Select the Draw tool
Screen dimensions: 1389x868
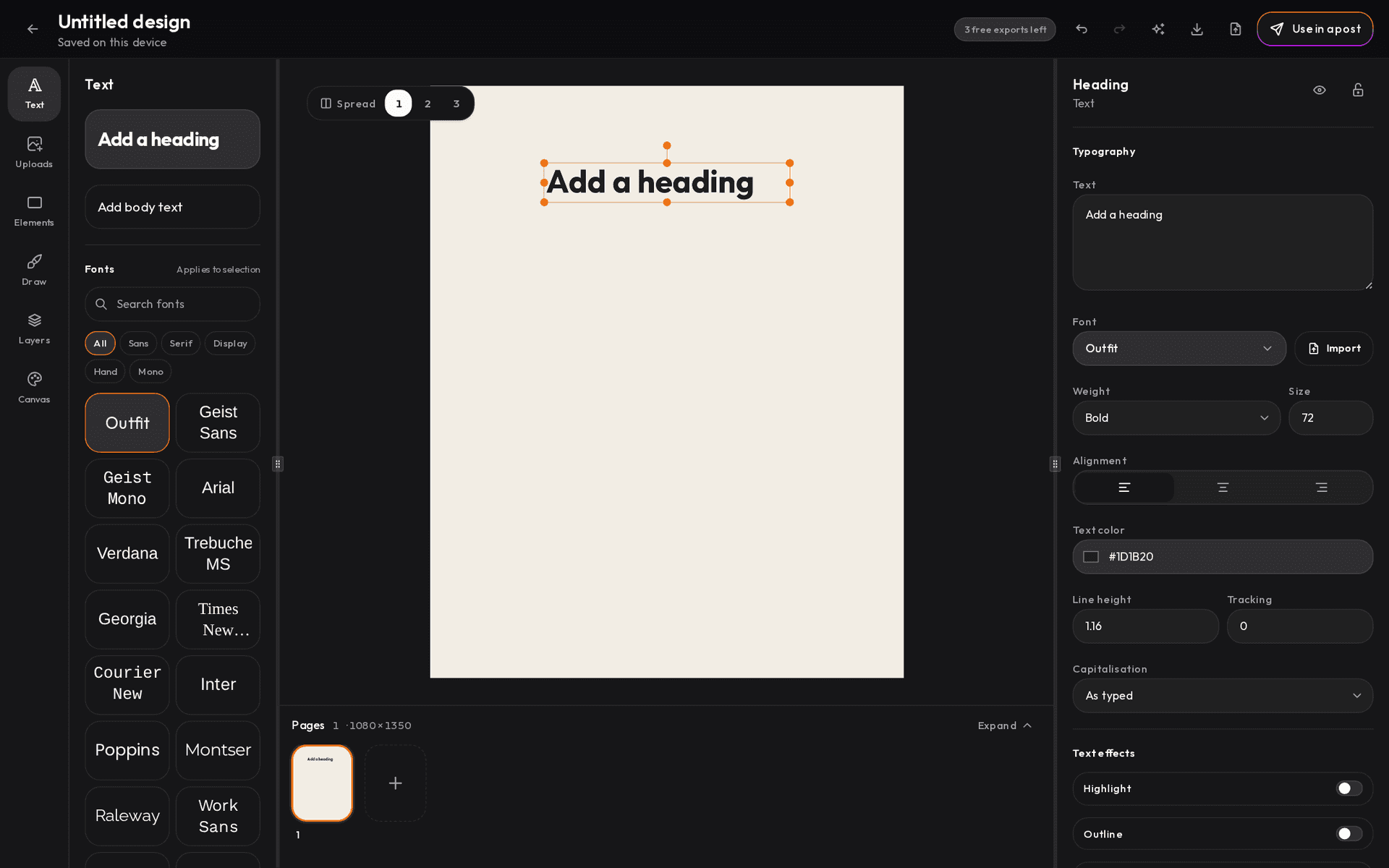pyautogui.click(x=34, y=270)
